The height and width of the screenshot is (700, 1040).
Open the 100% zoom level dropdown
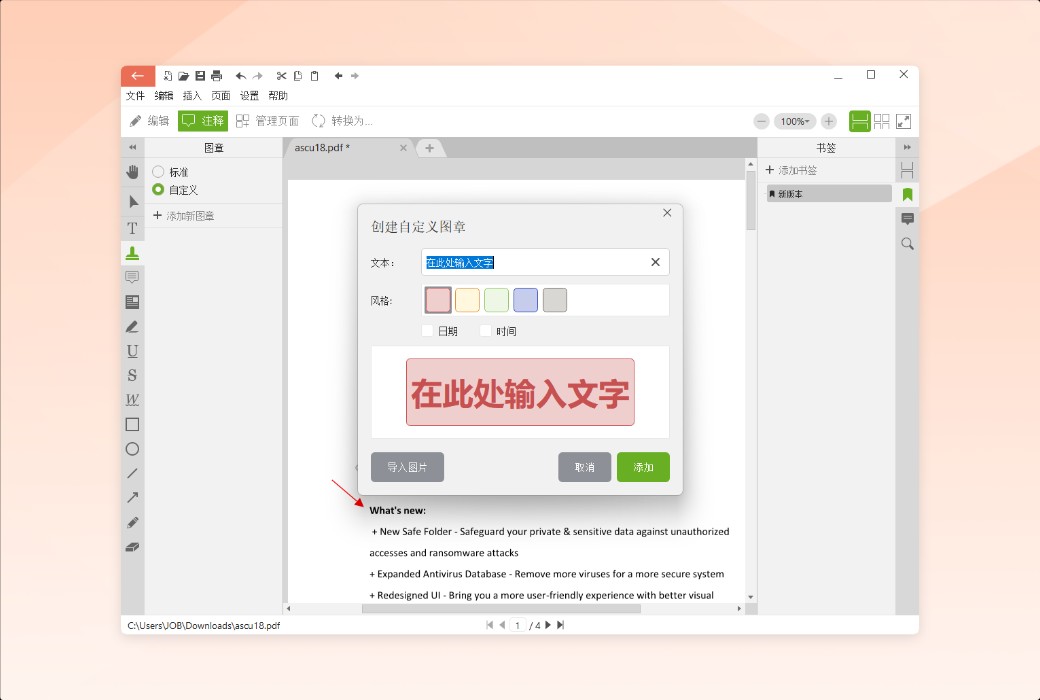pyautogui.click(x=795, y=120)
